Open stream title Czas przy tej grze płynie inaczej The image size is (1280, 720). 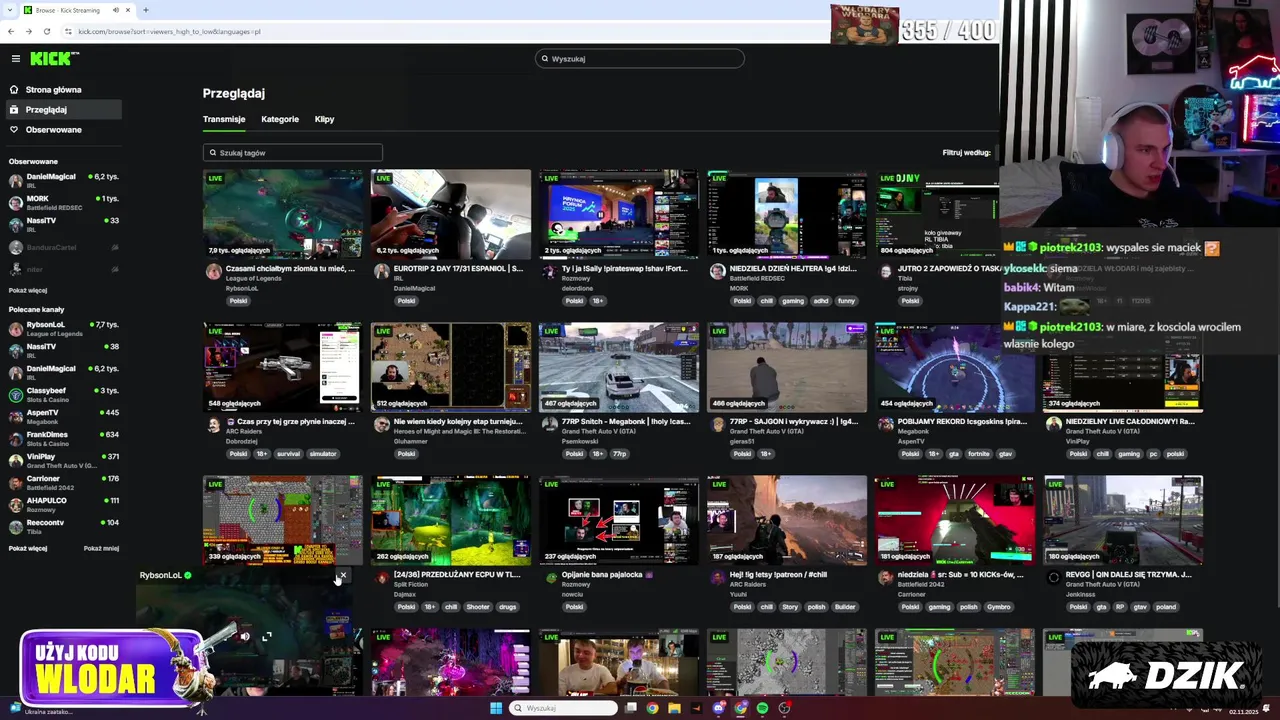[290, 422]
